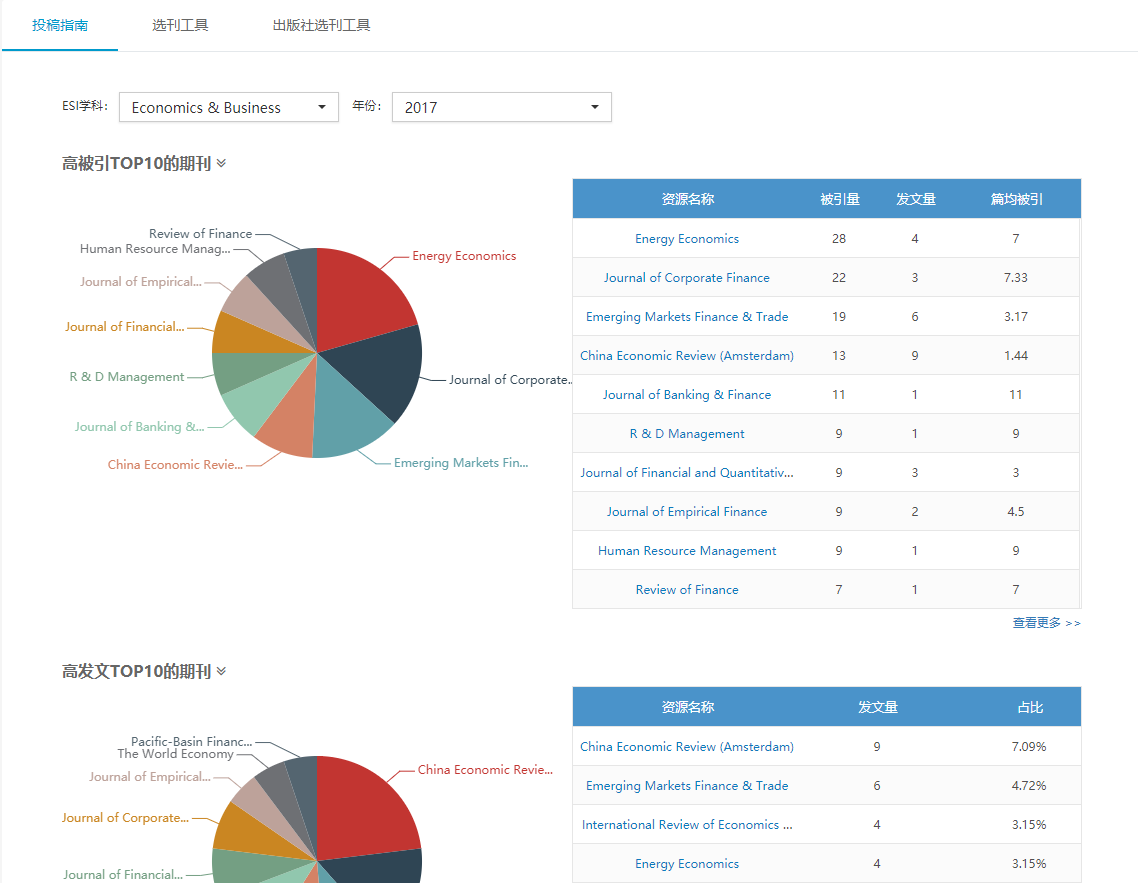The width and height of the screenshot is (1138, 883).
Task: Open Journal of Financial and Quantitativ... link
Action: [687, 473]
